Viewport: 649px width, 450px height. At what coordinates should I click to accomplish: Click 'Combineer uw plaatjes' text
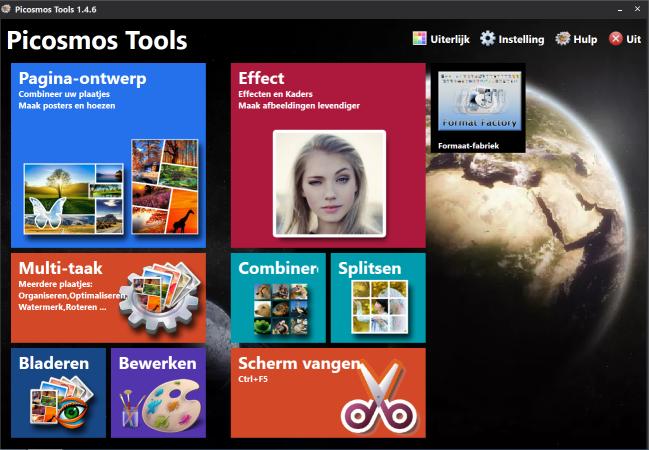pyautogui.click(x=64, y=94)
